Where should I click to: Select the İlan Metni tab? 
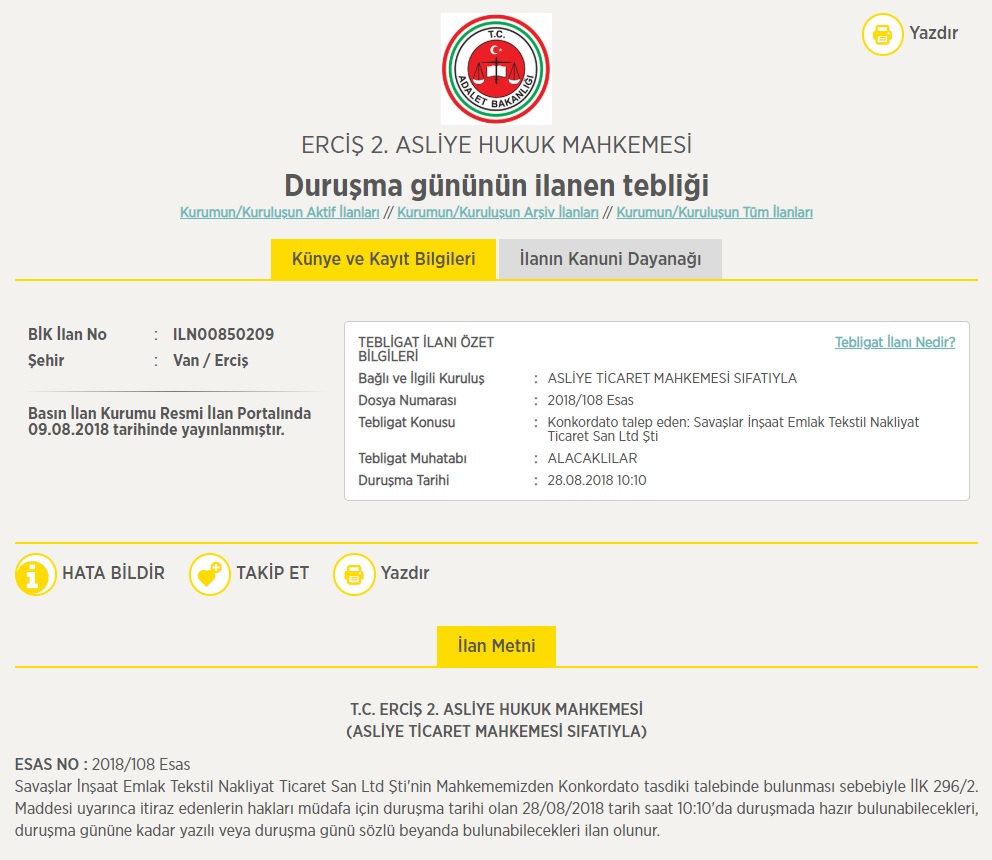[x=496, y=646]
